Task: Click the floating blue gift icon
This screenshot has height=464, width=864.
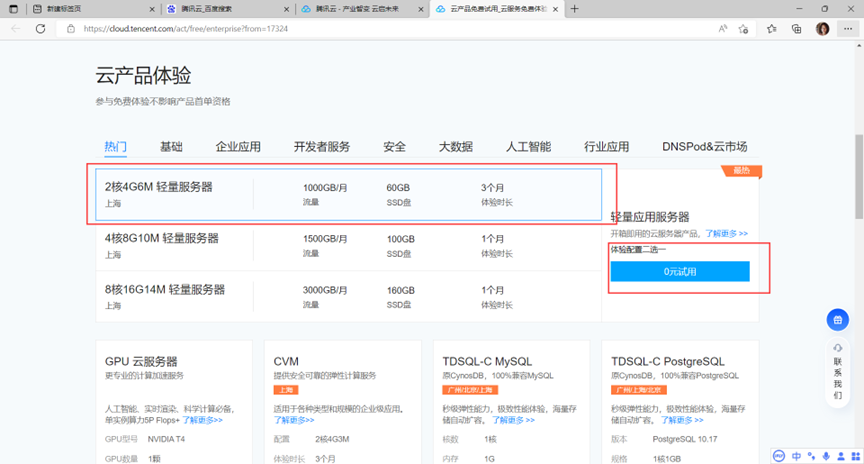Action: point(837,320)
